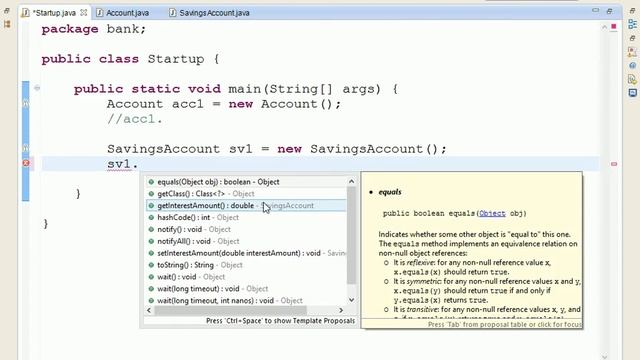The height and width of the screenshot is (360, 640).
Task: Open the Declaration fast view icon
Action: click(x=633, y=79)
